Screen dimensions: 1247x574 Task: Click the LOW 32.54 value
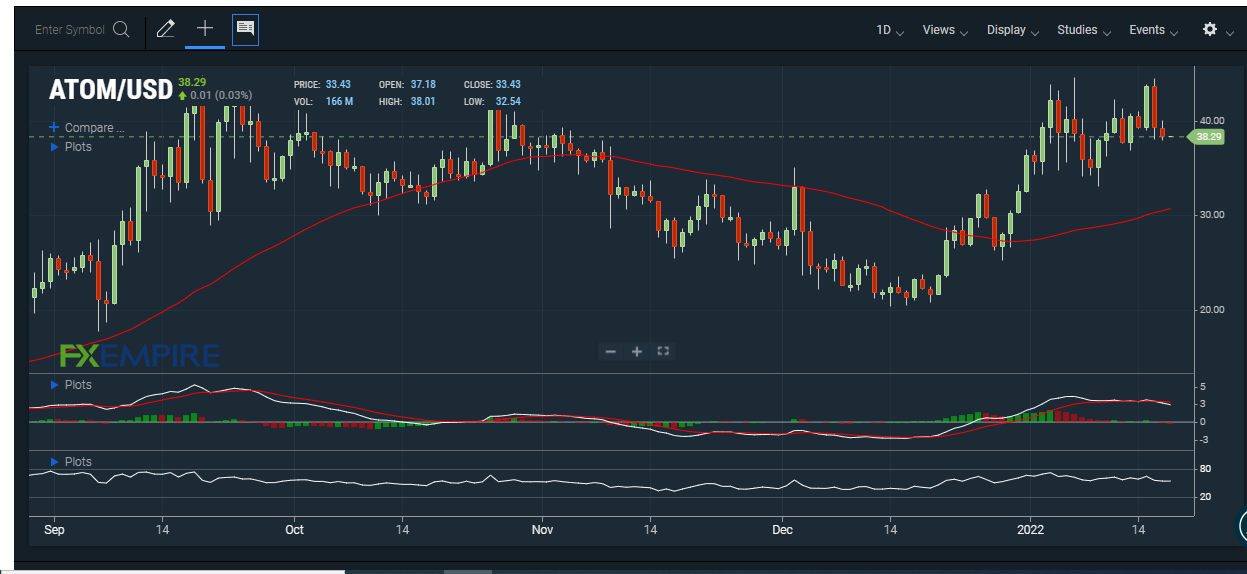click(x=507, y=102)
